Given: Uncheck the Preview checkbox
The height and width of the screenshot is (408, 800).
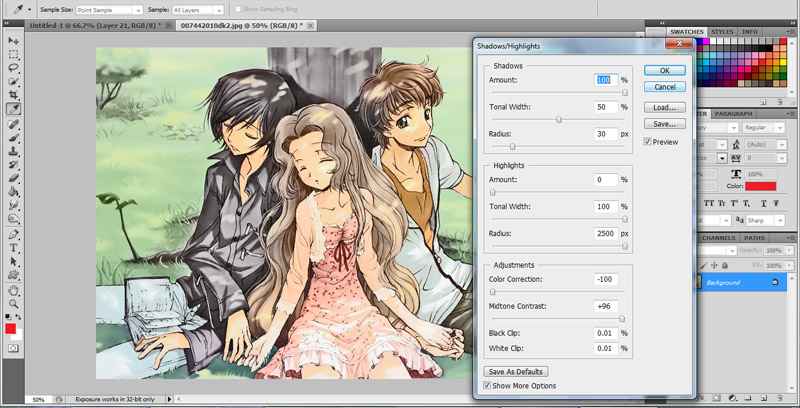Looking at the screenshot, I should tap(648, 142).
